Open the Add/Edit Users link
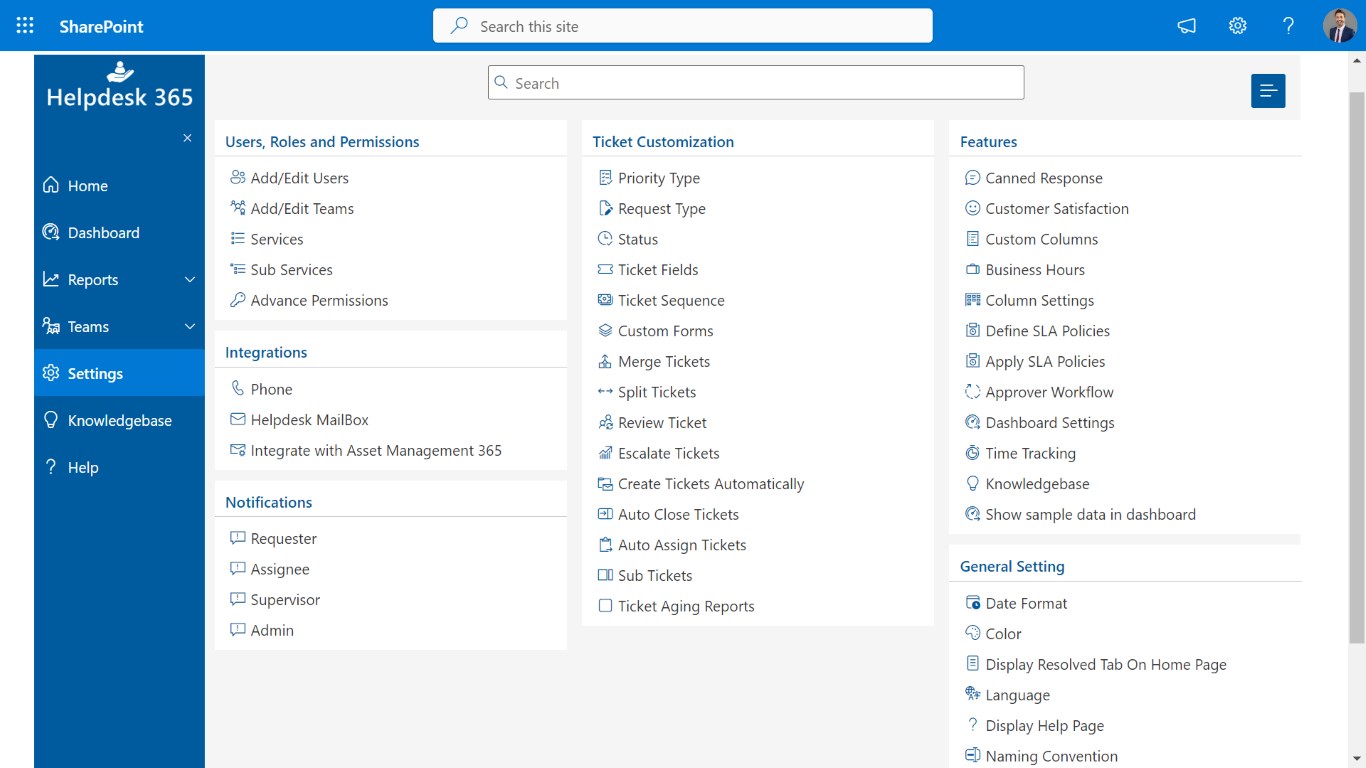1366x768 pixels. (299, 178)
